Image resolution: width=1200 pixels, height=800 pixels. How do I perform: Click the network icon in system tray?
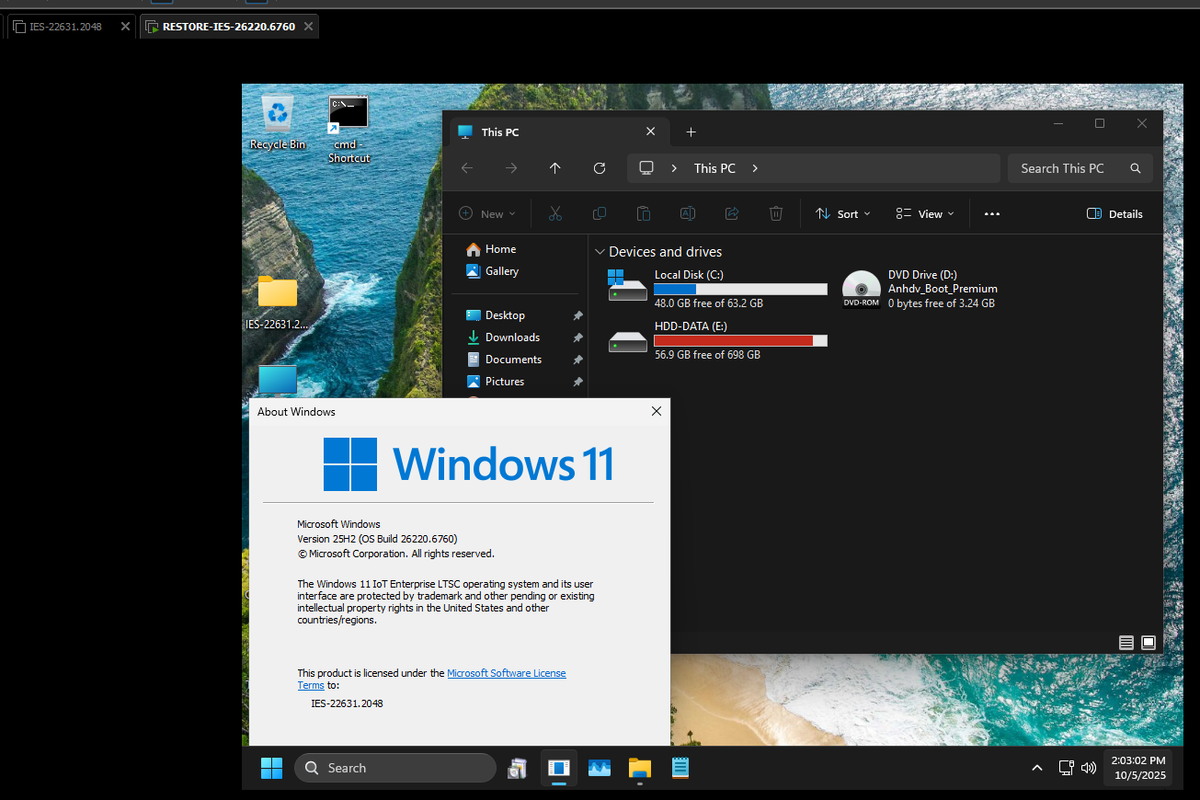pyautogui.click(x=1066, y=768)
